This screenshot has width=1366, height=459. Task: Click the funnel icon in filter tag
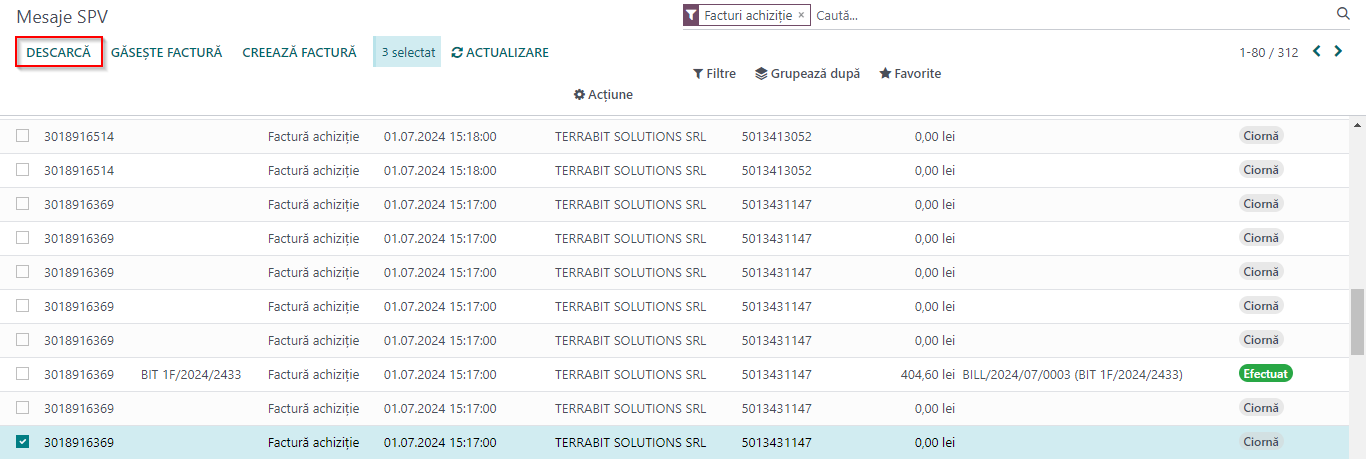[x=691, y=15]
